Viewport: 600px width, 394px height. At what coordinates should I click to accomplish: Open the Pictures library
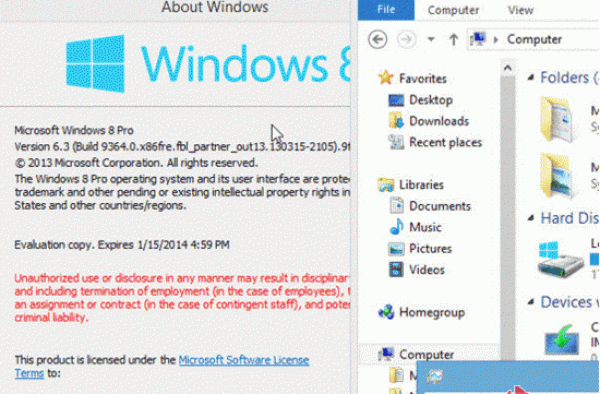430,249
